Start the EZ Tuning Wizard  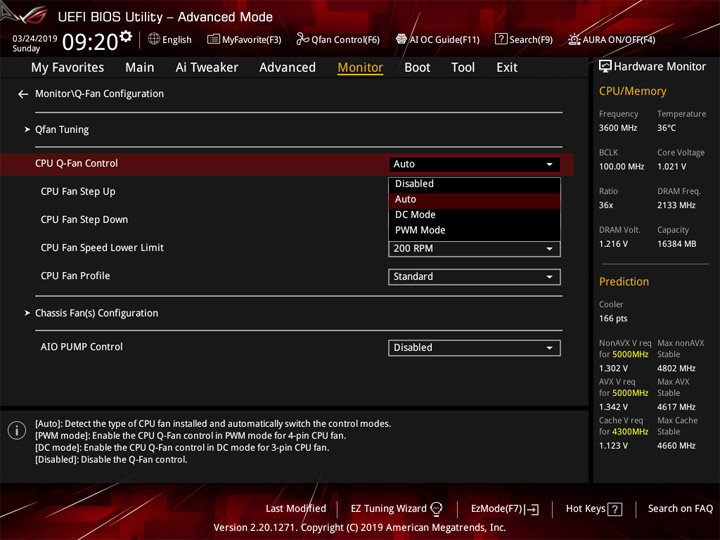(388, 509)
